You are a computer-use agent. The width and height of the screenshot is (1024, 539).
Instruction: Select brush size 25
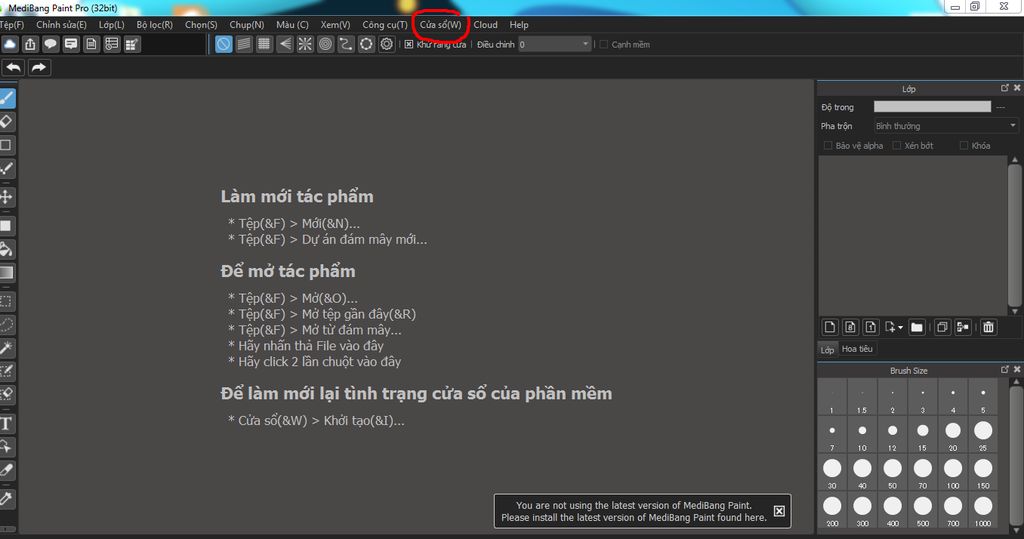point(983,436)
